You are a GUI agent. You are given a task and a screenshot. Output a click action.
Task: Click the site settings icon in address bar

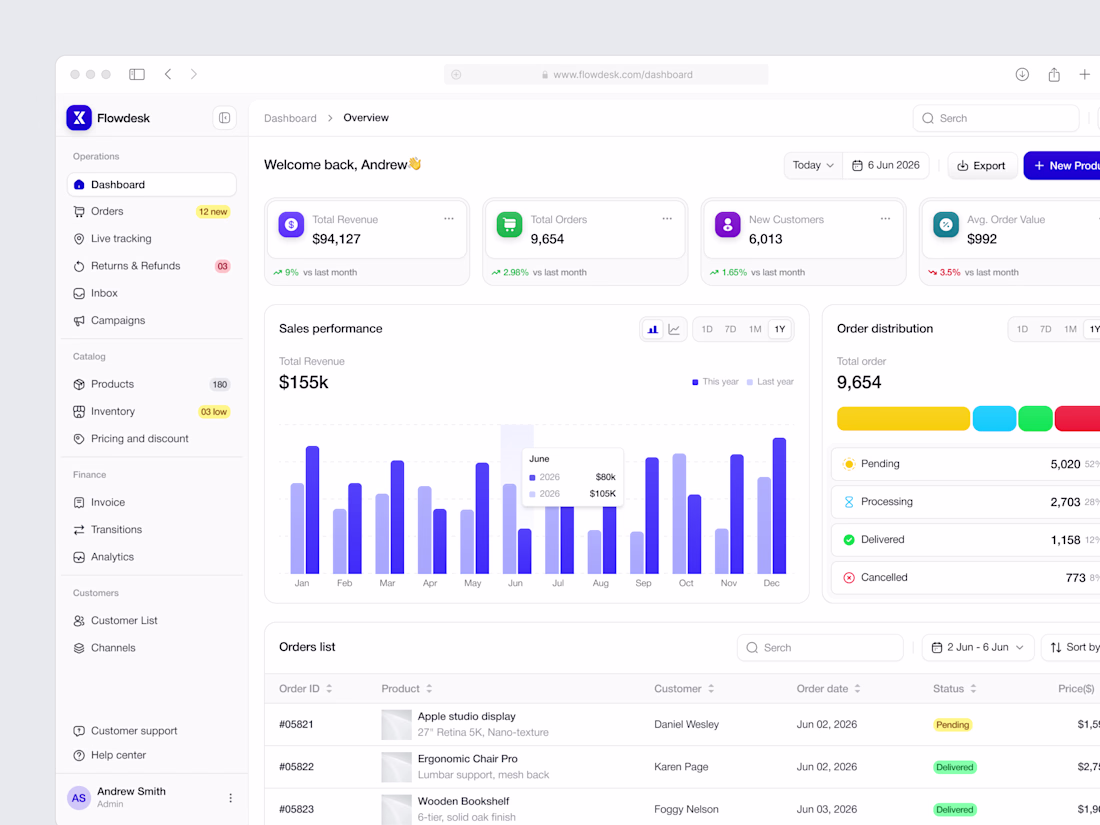(x=456, y=74)
